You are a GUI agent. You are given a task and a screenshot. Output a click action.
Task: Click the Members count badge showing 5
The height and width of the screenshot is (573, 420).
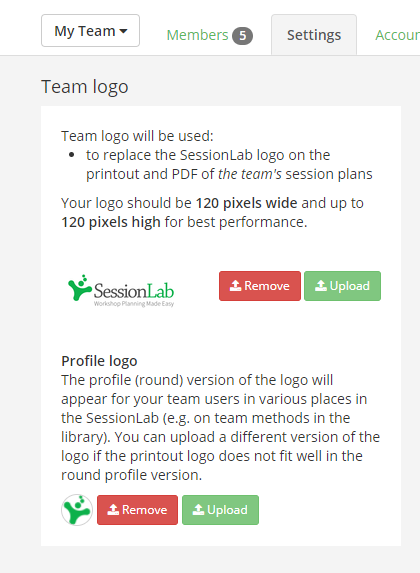tap(242, 36)
